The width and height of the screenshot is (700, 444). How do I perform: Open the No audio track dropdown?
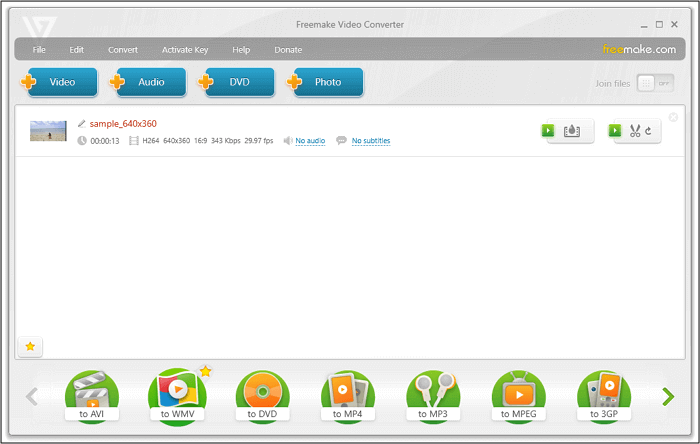[310, 141]
